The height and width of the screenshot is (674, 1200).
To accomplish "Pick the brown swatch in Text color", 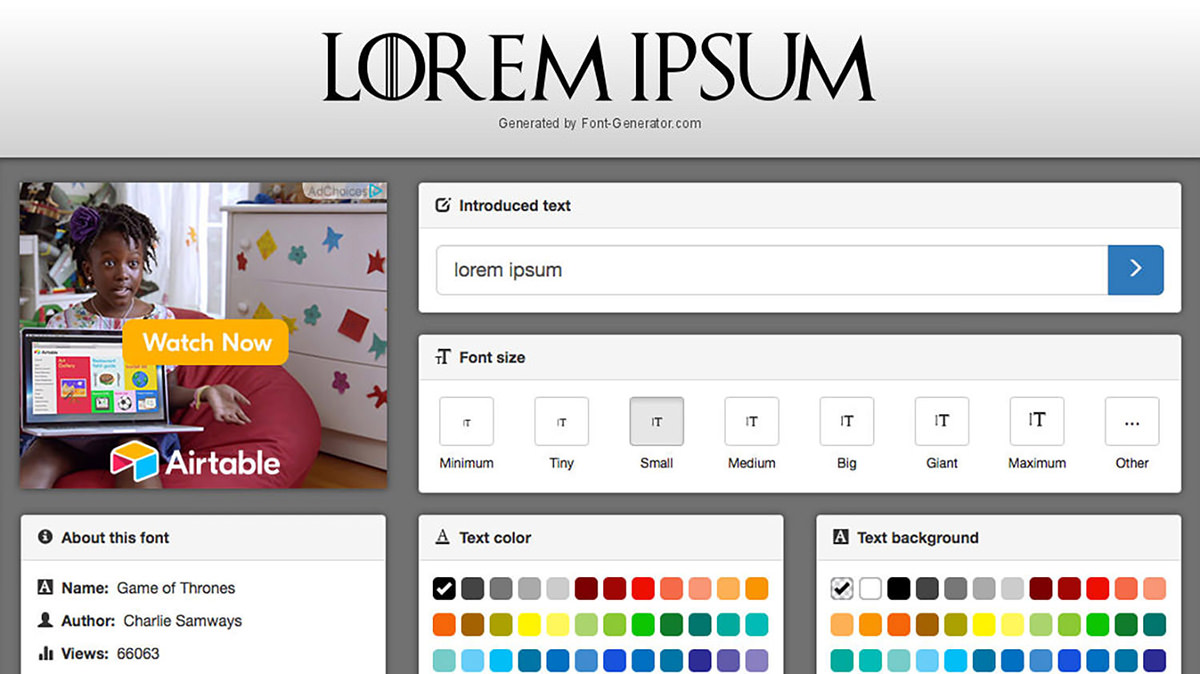I will [x=473, y=625].
